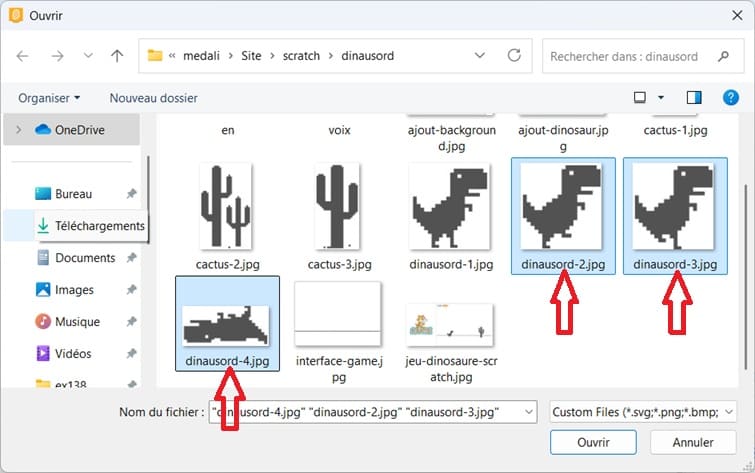Select file ajout-background.jpg
Viewport: 755px width, 473px height.
(x=452, y=138)
